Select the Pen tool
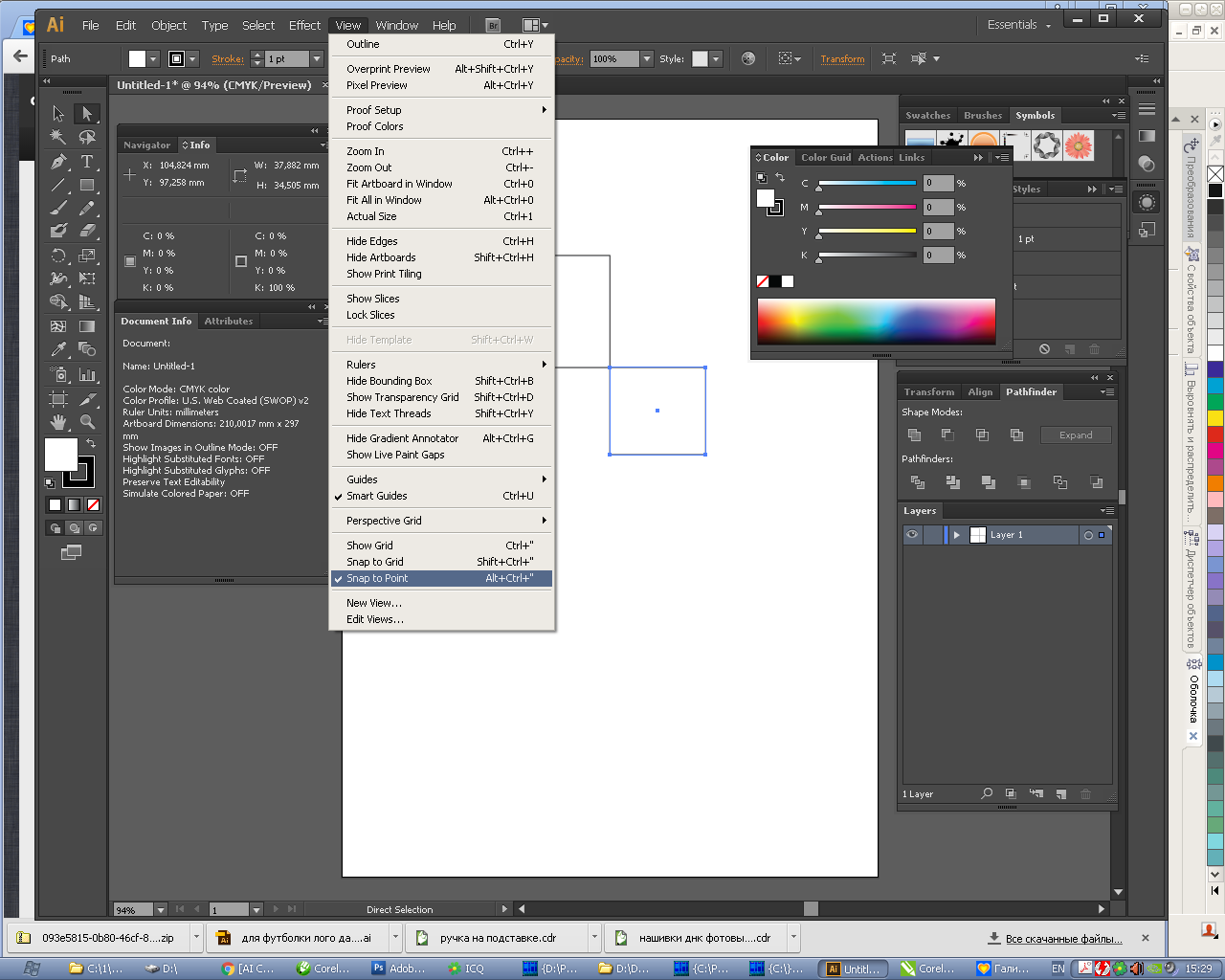The width and height of the screenshot is (1225, 980). tap(58, 162)
